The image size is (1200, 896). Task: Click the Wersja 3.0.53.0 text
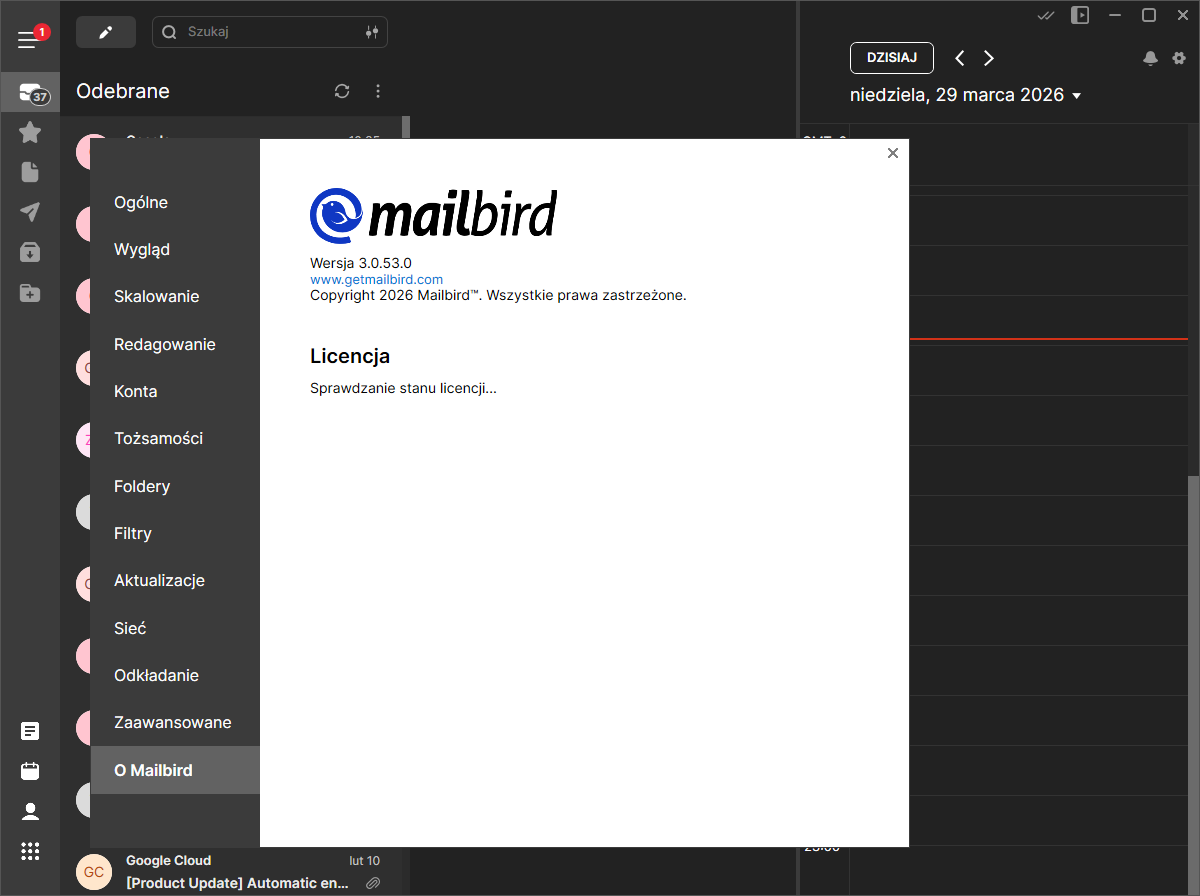click(x=361, y=264)
